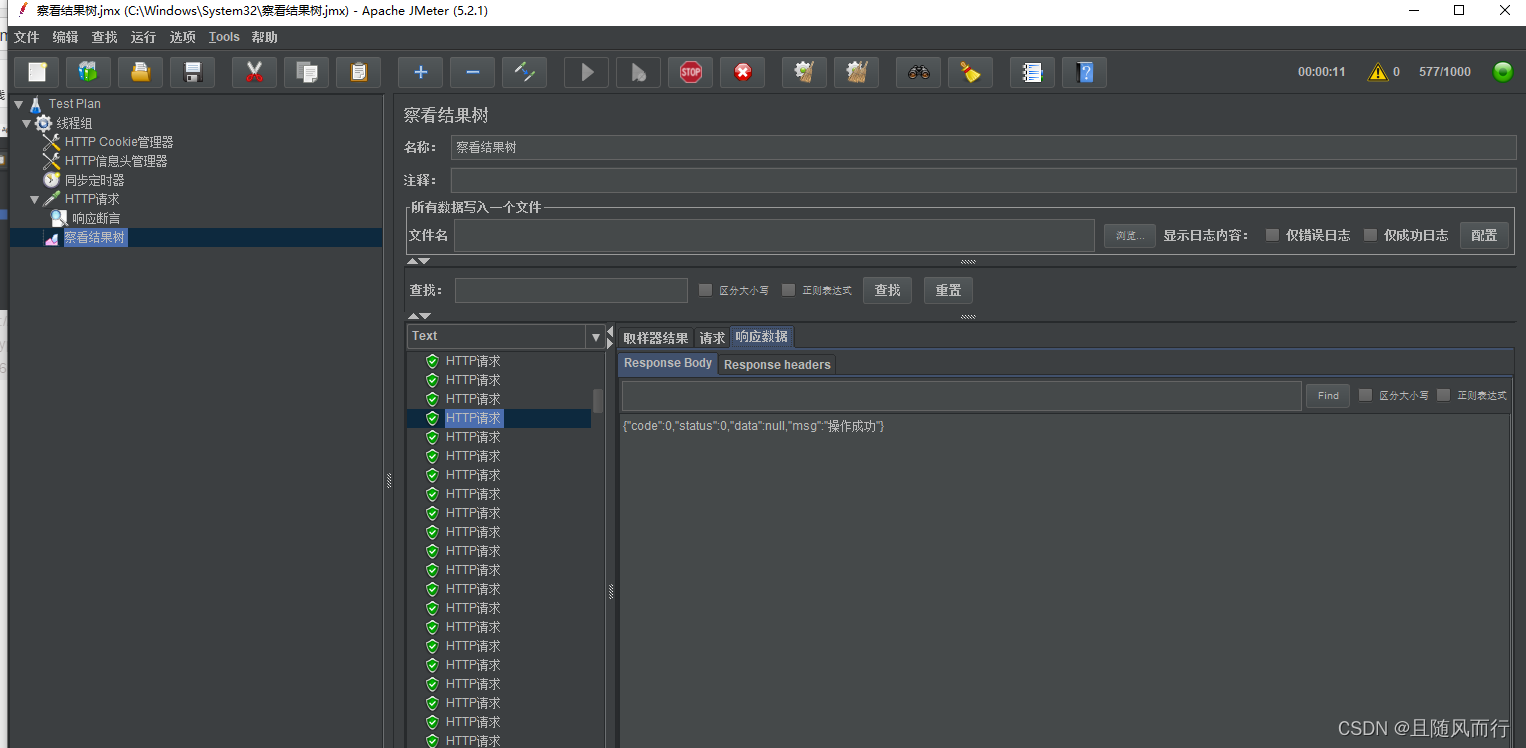Image resolution: width=1526 pixels, height=748 pixels.
Task: Open the Help question mark icon
Action: (1085, 72)
